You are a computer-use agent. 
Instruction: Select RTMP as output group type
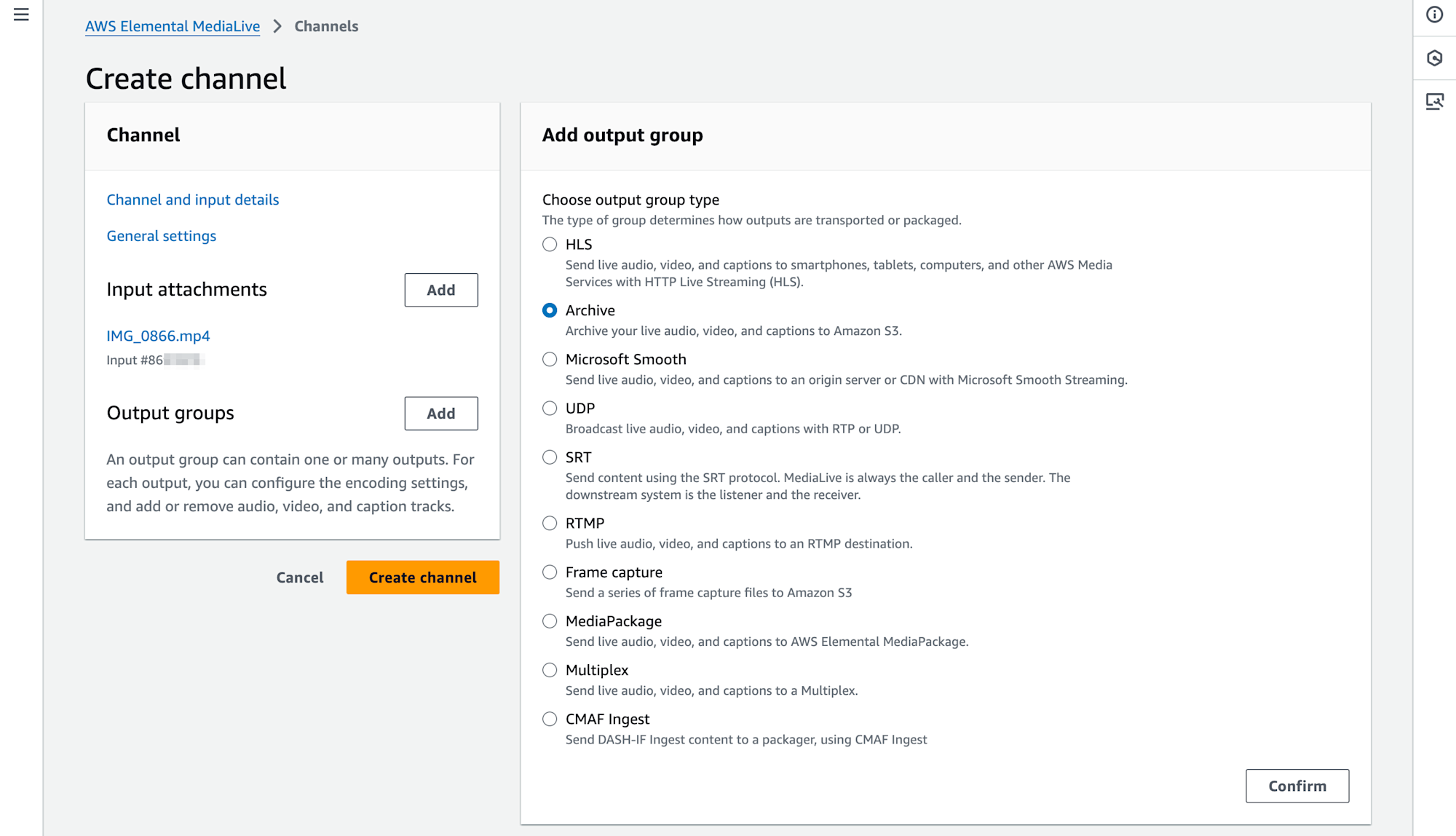(x=550, y=523)
